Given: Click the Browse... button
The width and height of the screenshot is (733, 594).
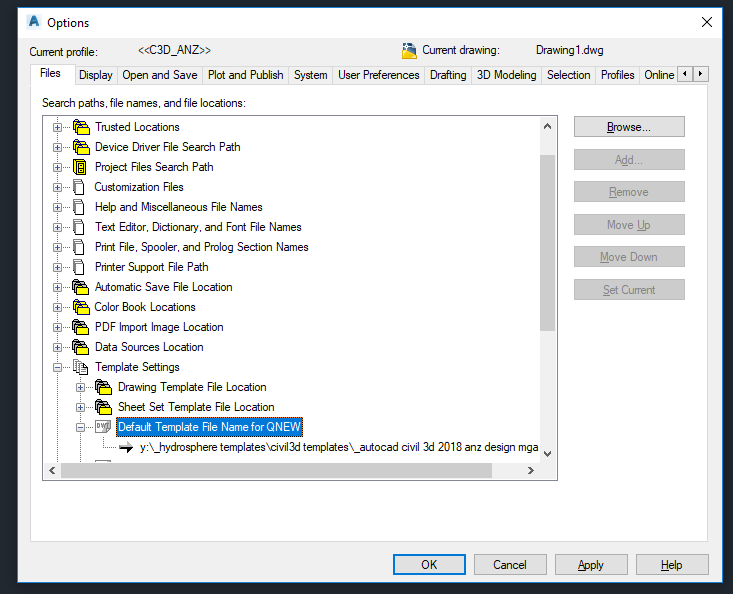Looking at the screenshot, I should tap(629, 127).
